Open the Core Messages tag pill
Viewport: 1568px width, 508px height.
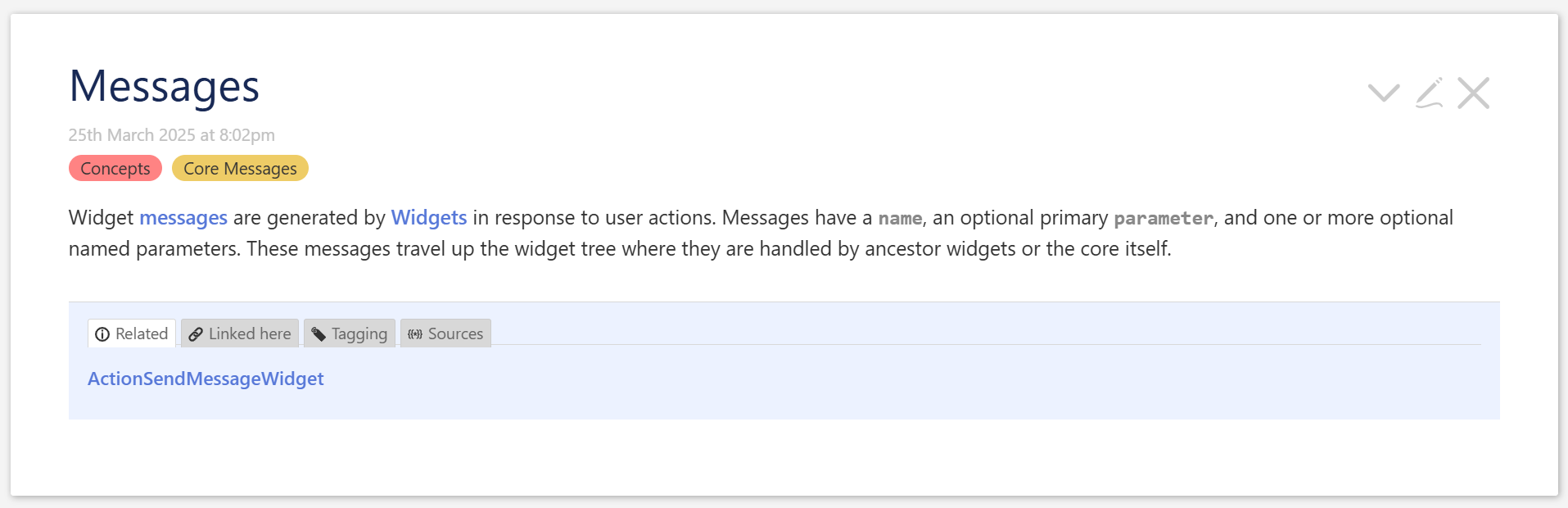(x=240, y=168)
